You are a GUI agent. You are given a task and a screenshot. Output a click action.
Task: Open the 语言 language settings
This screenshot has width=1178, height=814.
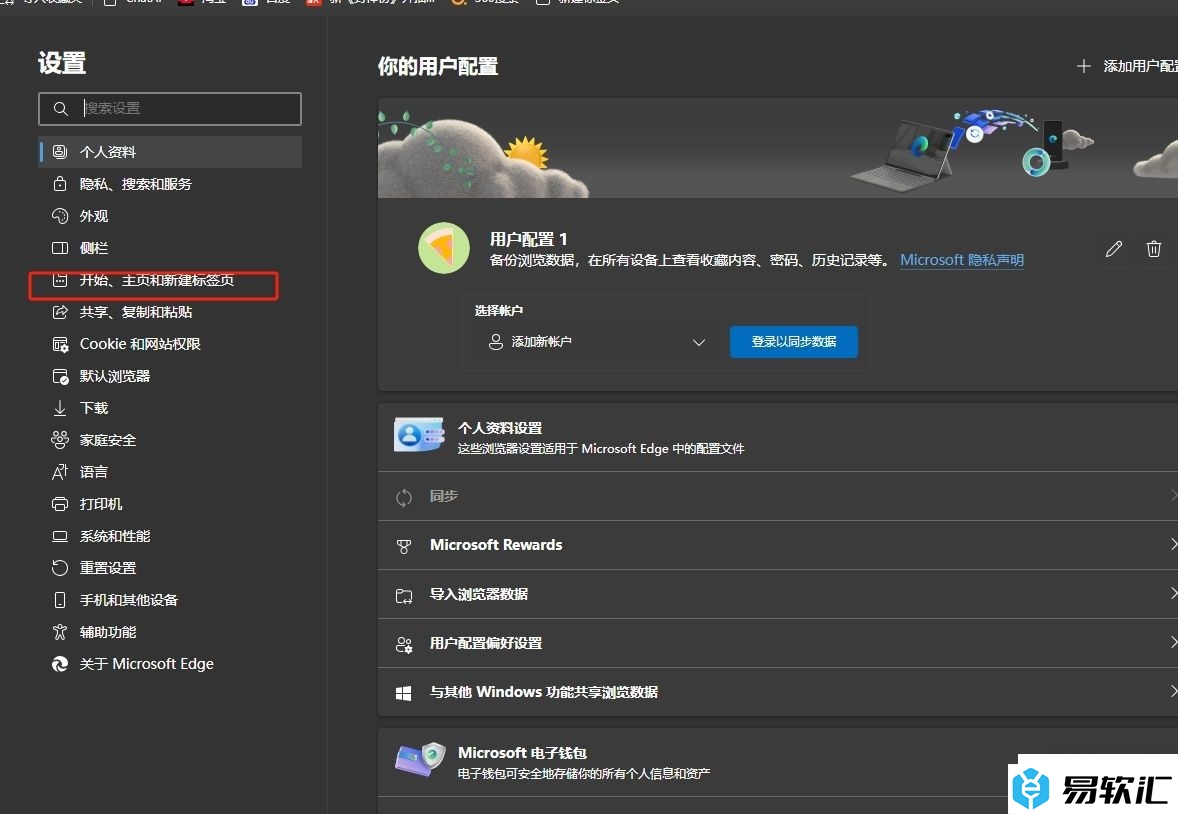coord(171,472)
